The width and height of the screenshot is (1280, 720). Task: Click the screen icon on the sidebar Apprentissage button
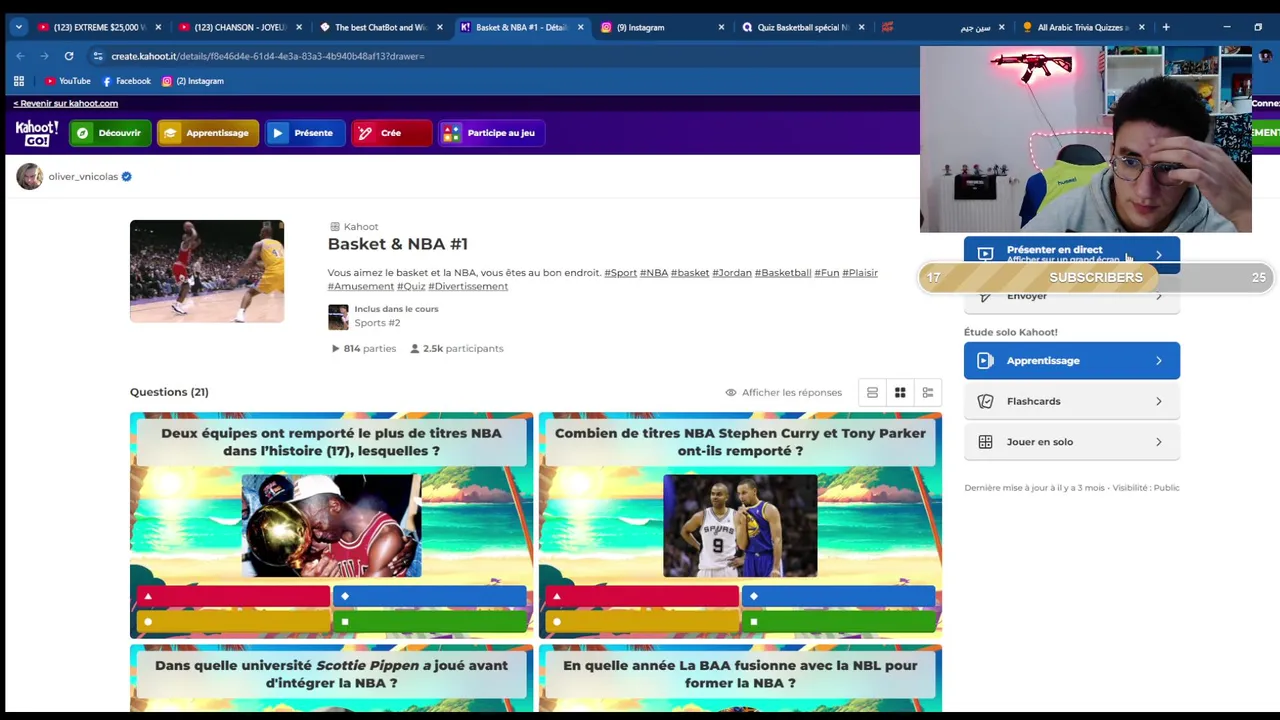tap(986, 361)
